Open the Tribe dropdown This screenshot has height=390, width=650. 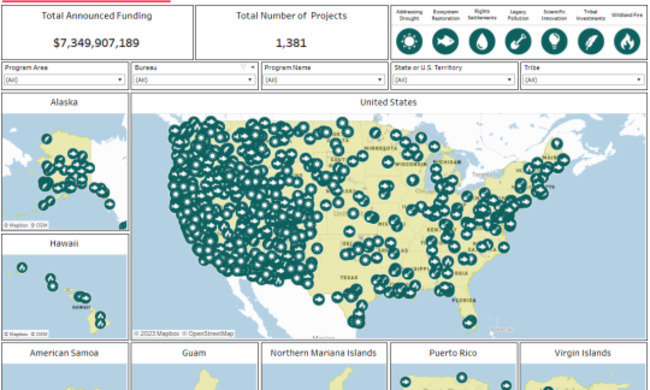click(x=583, y=80)
